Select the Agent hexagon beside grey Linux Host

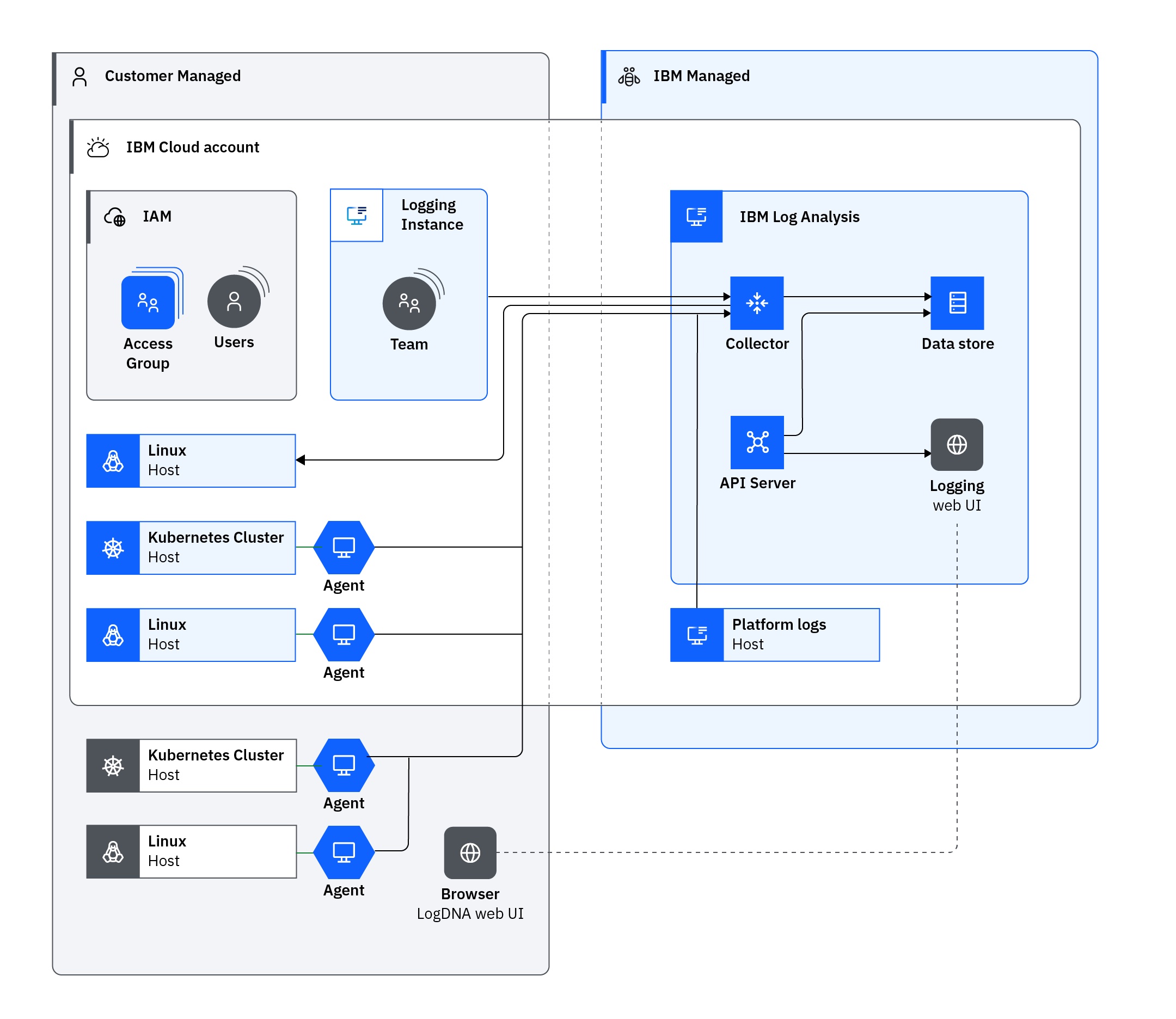coord(344,852)
